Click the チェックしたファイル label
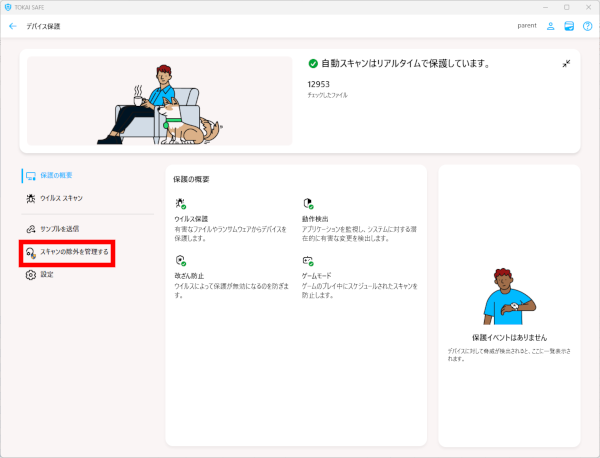Viewport: 600px width, 458px height. pos(328,95)
